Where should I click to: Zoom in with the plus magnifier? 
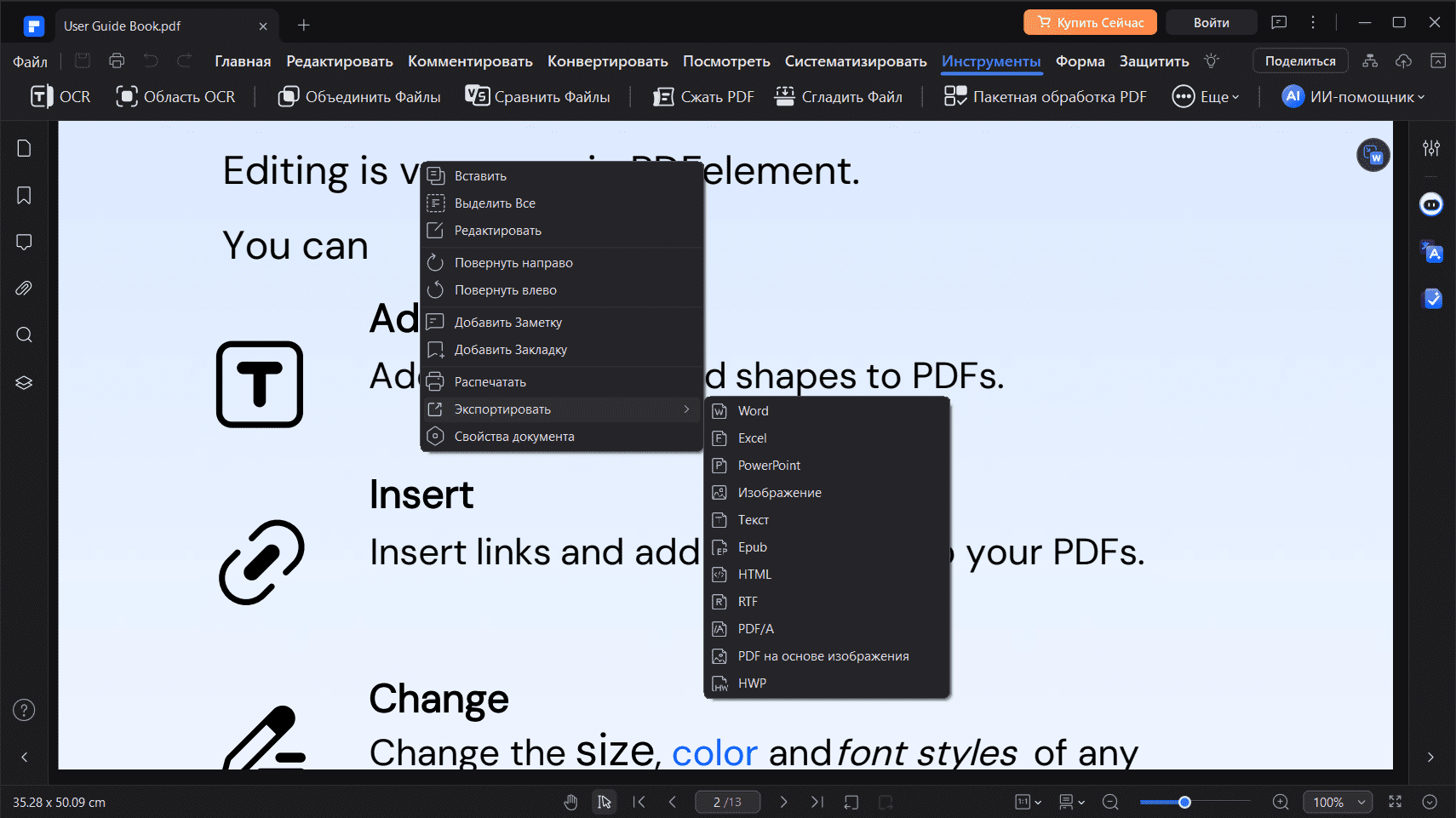point(1281,802)
